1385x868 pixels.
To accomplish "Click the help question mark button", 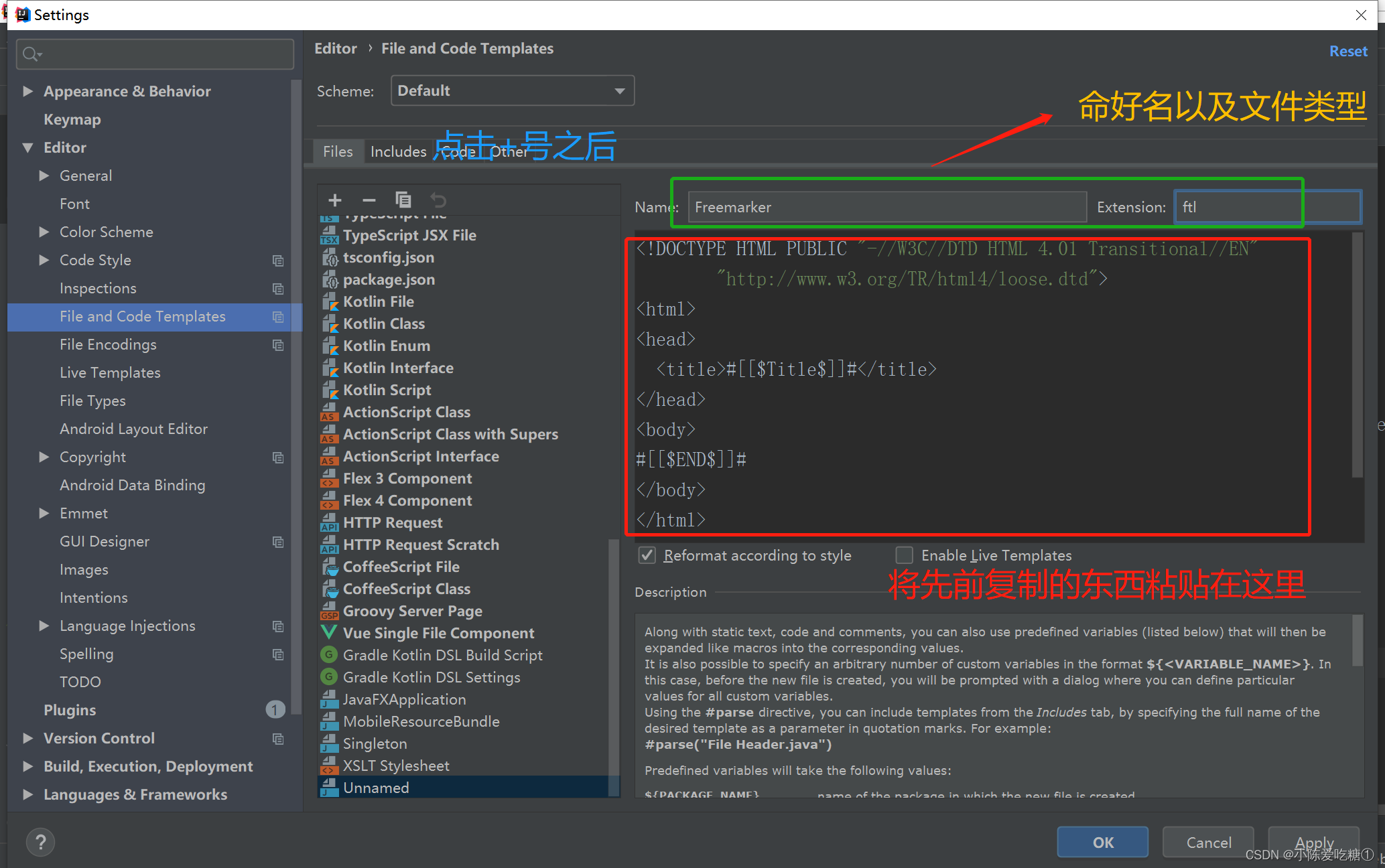I will (40, 842).
